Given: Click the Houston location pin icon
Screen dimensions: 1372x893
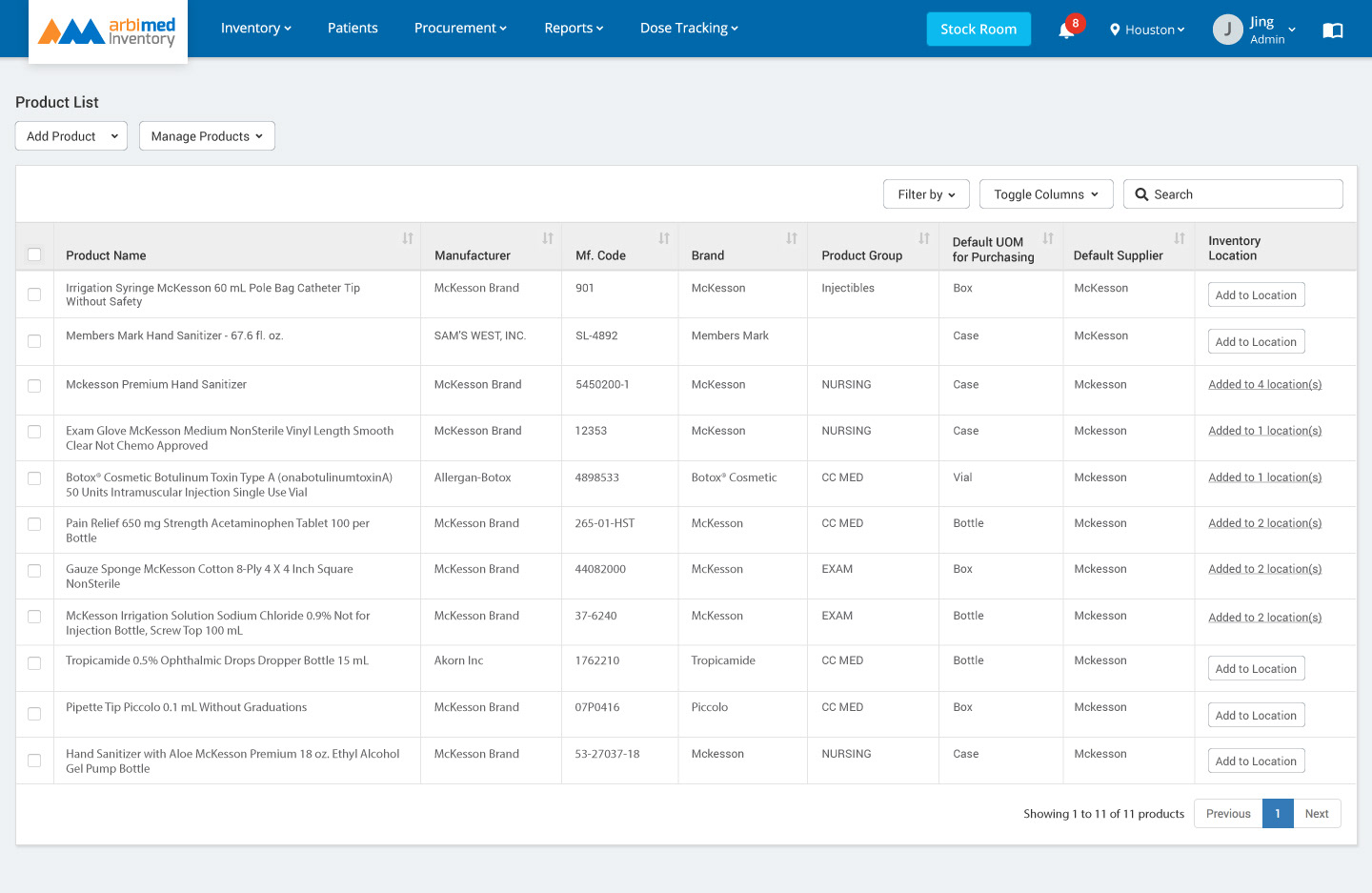Looking at the screenshot, I should (1115, 30).
